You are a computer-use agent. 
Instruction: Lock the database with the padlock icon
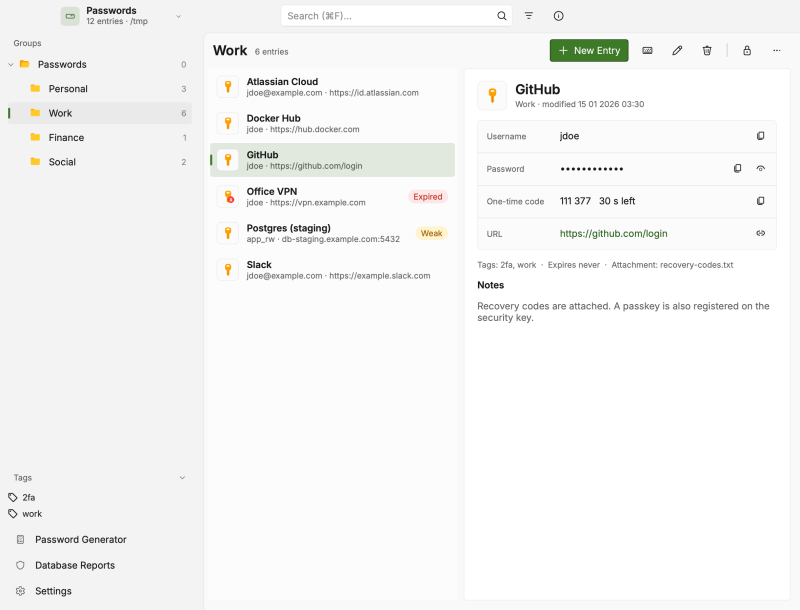coord(746,50)
